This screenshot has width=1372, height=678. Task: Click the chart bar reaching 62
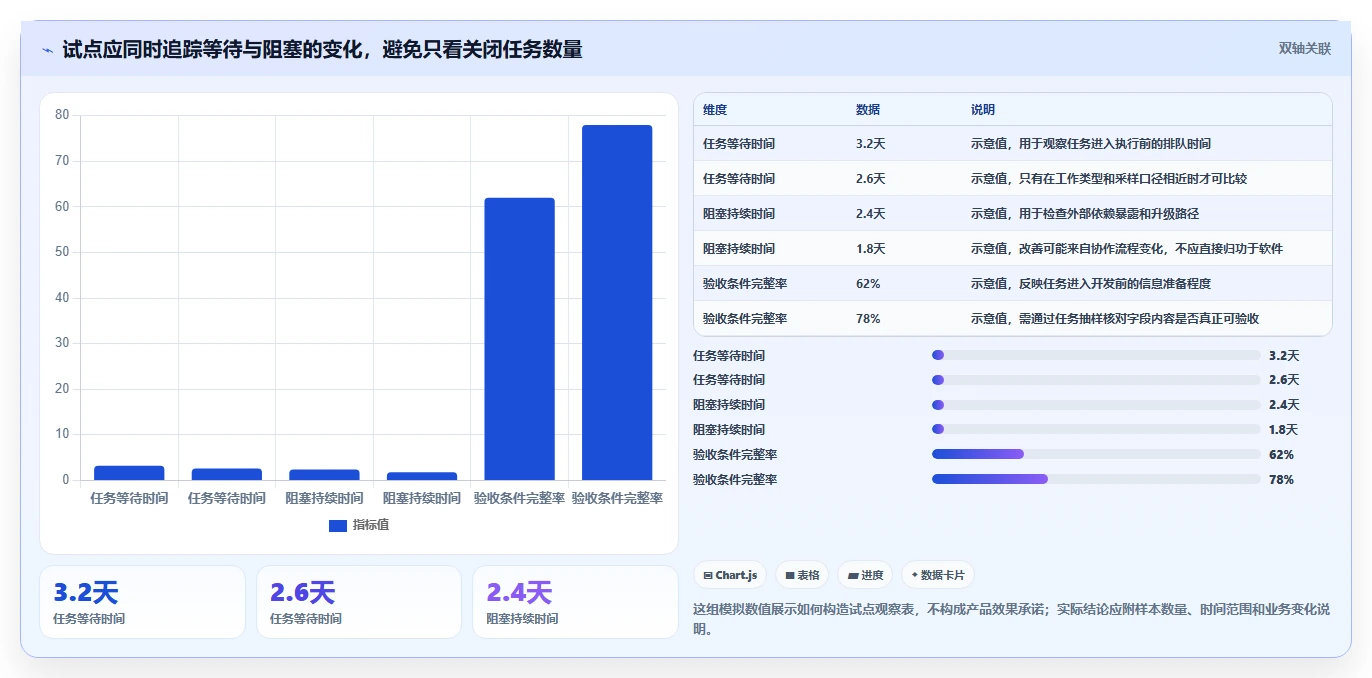point(519,339)
